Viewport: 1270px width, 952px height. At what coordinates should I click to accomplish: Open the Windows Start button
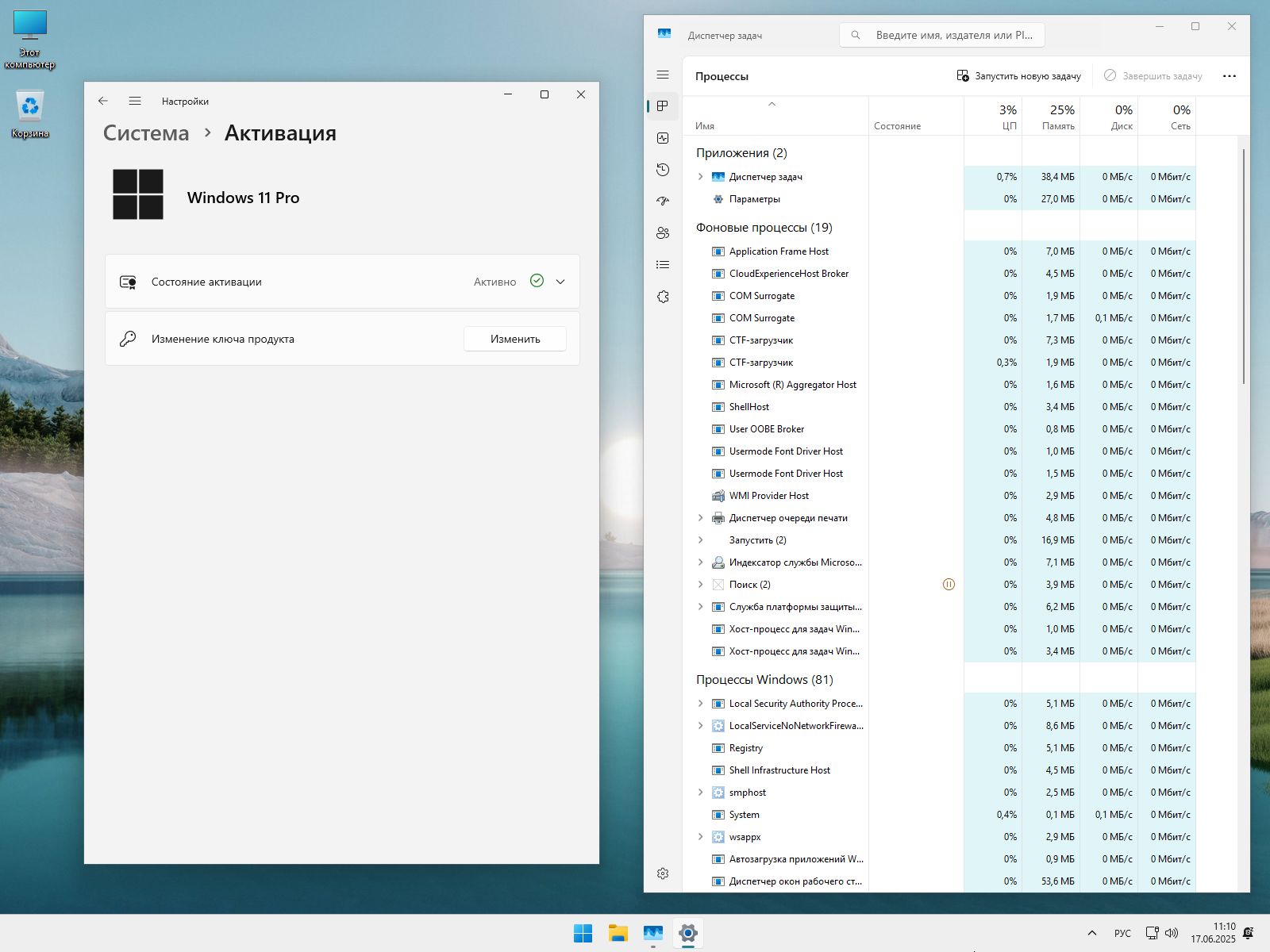pos(583,934)
